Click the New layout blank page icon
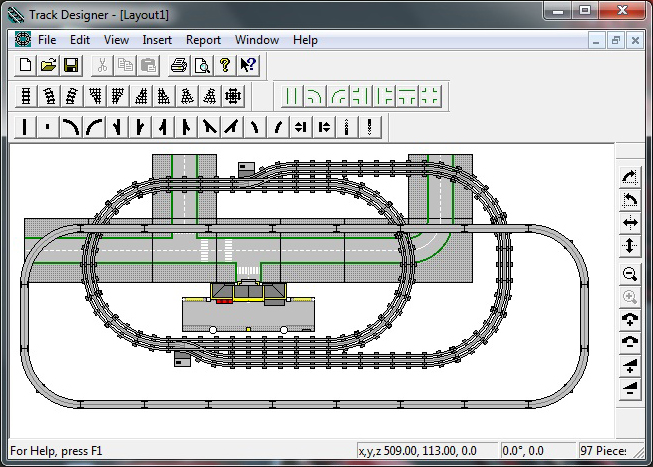The width and height of the screenshot is (653, 467). [26, 65]
